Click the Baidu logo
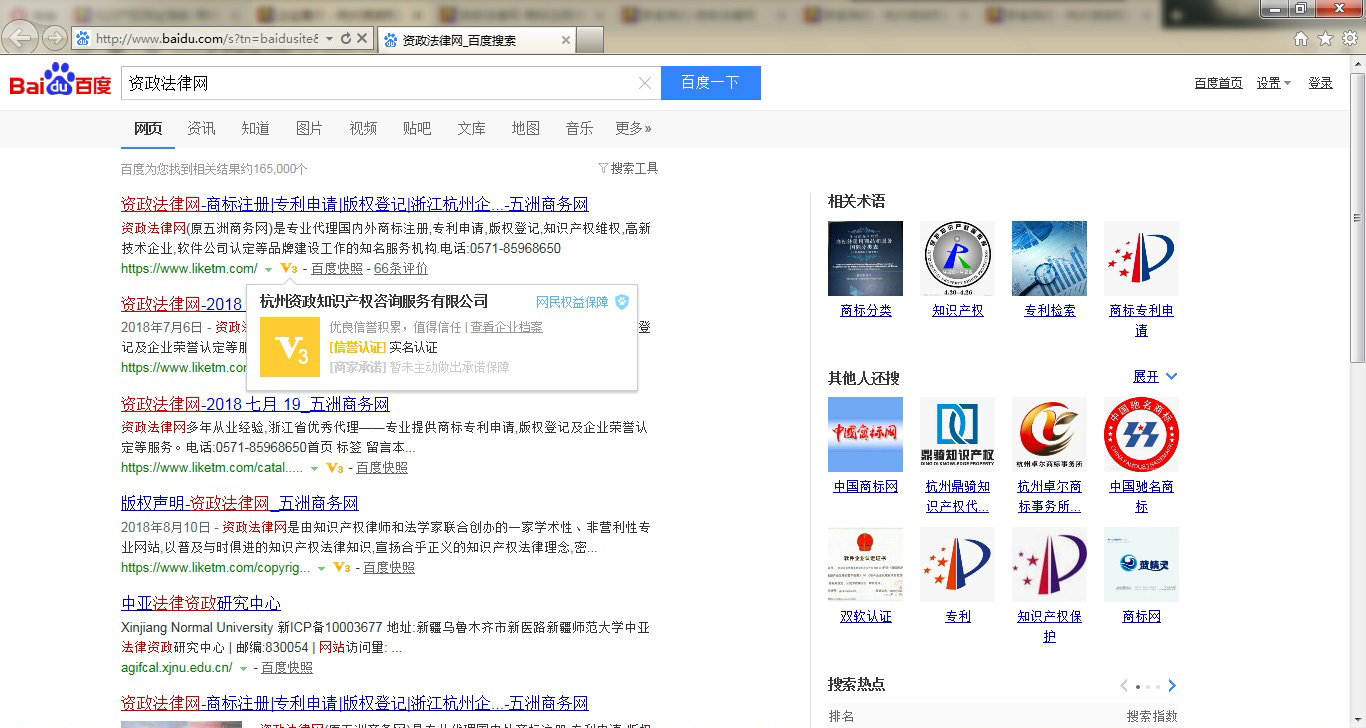The height and width of the screenshot is (728, 1366). (x=61, y=82)
